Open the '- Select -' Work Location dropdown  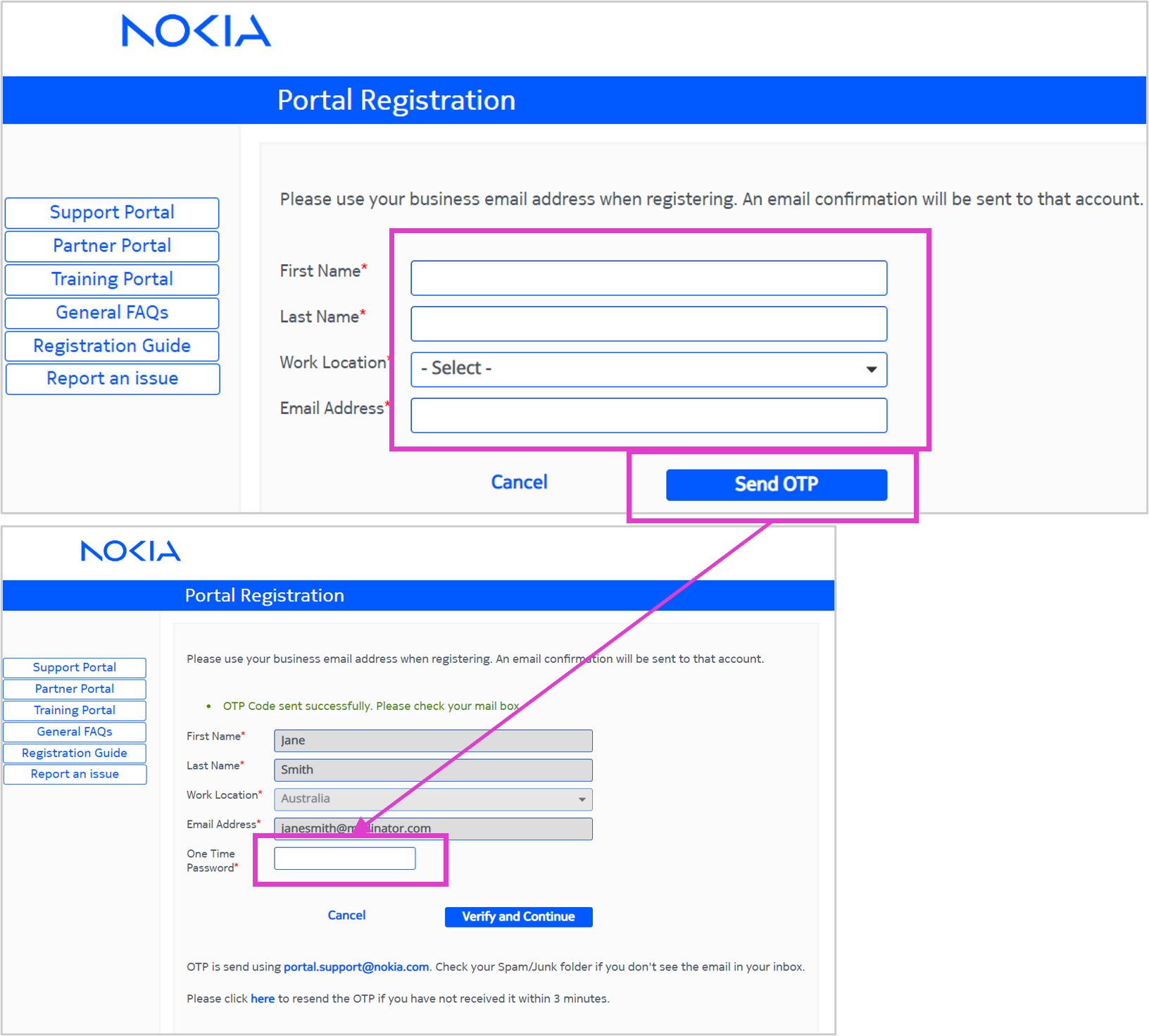tap(648, 369)
